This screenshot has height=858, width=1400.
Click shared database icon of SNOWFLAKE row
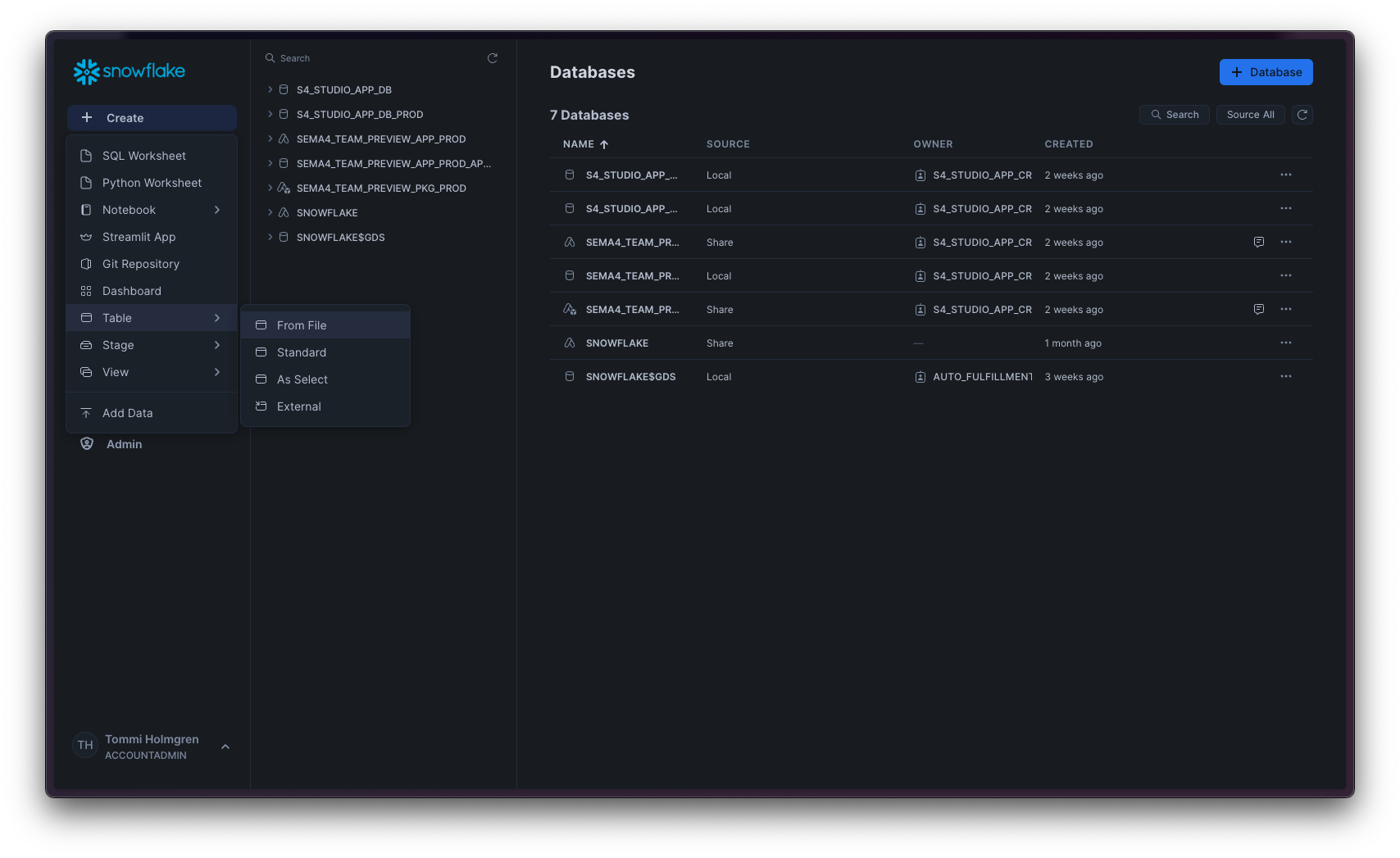(570, 343)
